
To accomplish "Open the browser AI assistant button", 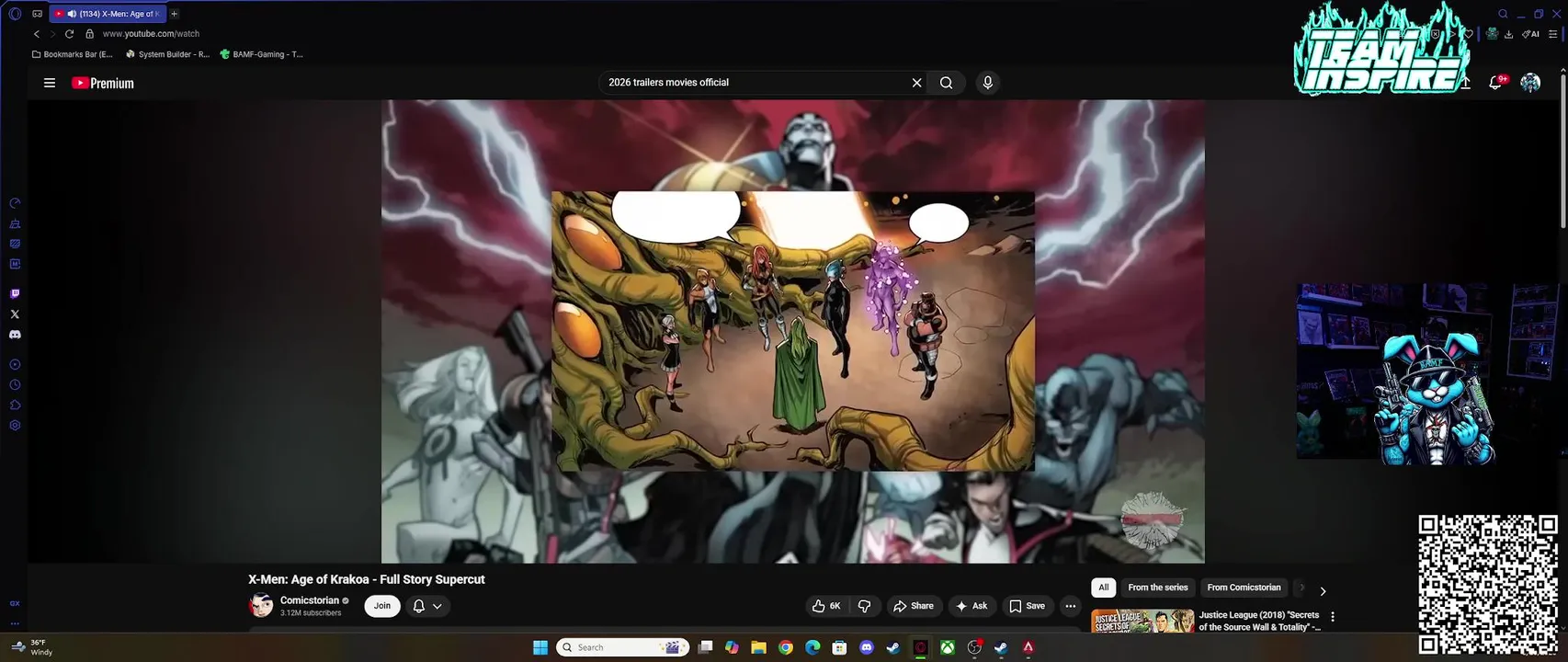I will pos(1530,34).
